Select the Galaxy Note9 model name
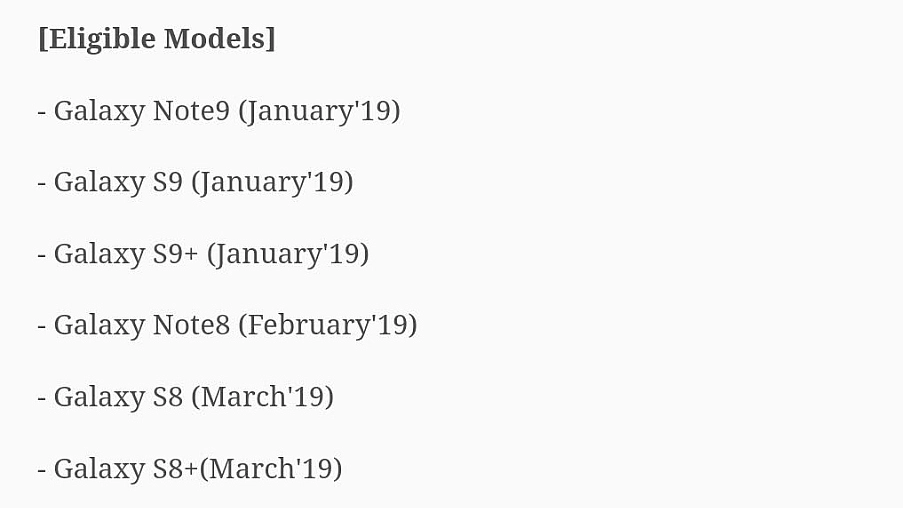Image resolution: width=903 pixels, height=508 pixels. click(x=142, y=111)
